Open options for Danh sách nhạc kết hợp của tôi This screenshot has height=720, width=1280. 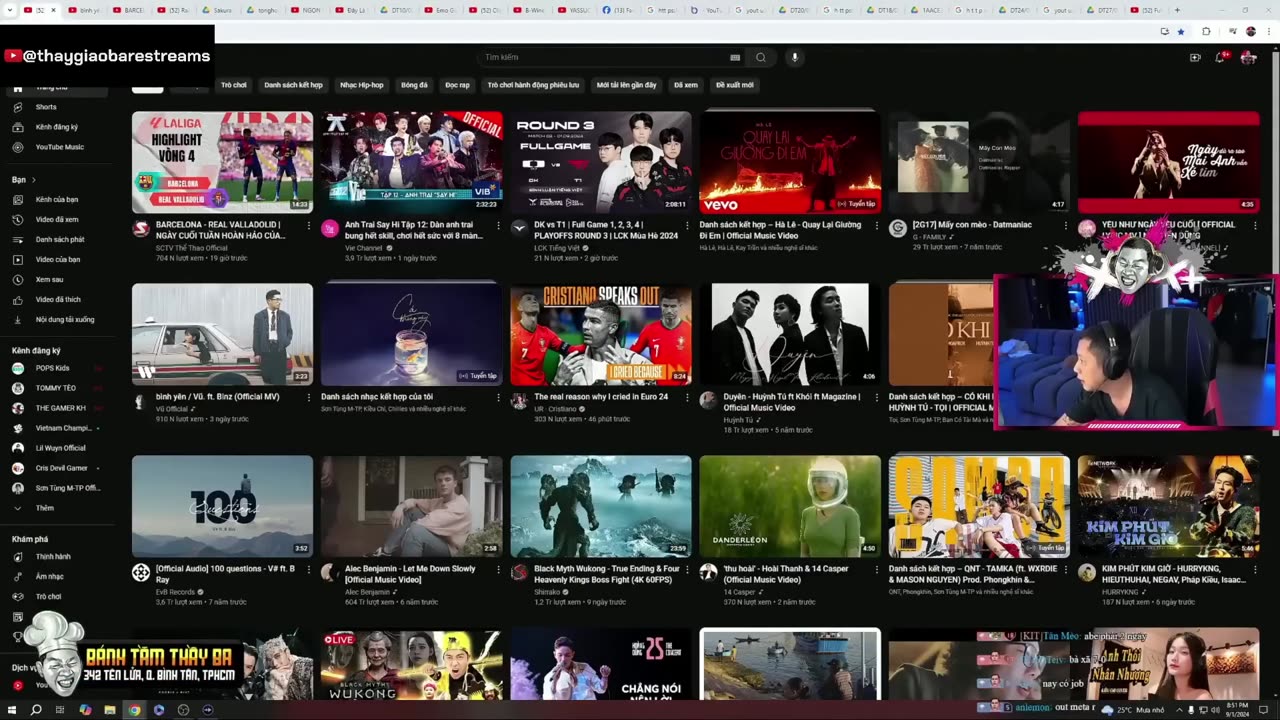pos(498,397)
